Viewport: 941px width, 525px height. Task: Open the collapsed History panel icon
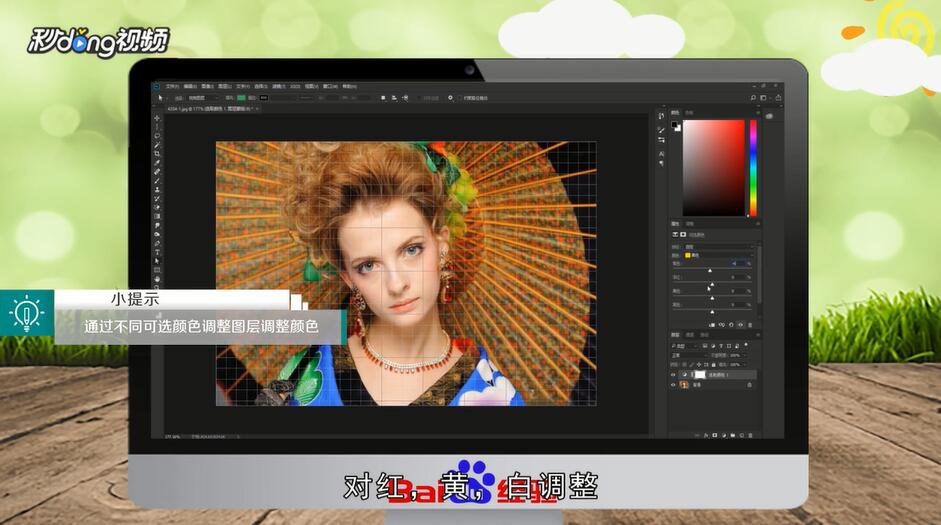[x=661, y=116]
